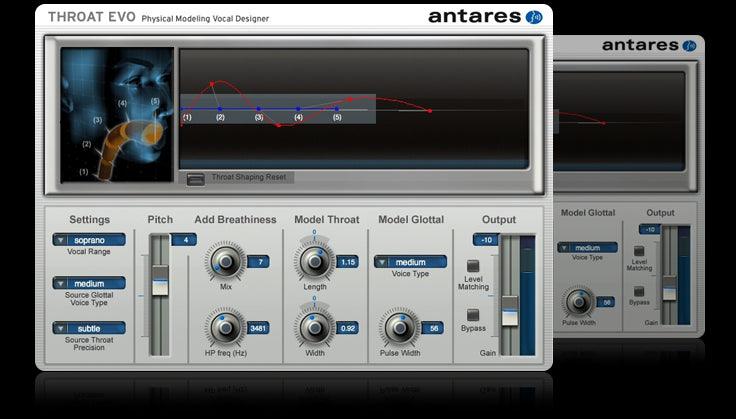Click the THROAT EVO title text
Screen dimensions: 736x419
click(92, 17)
